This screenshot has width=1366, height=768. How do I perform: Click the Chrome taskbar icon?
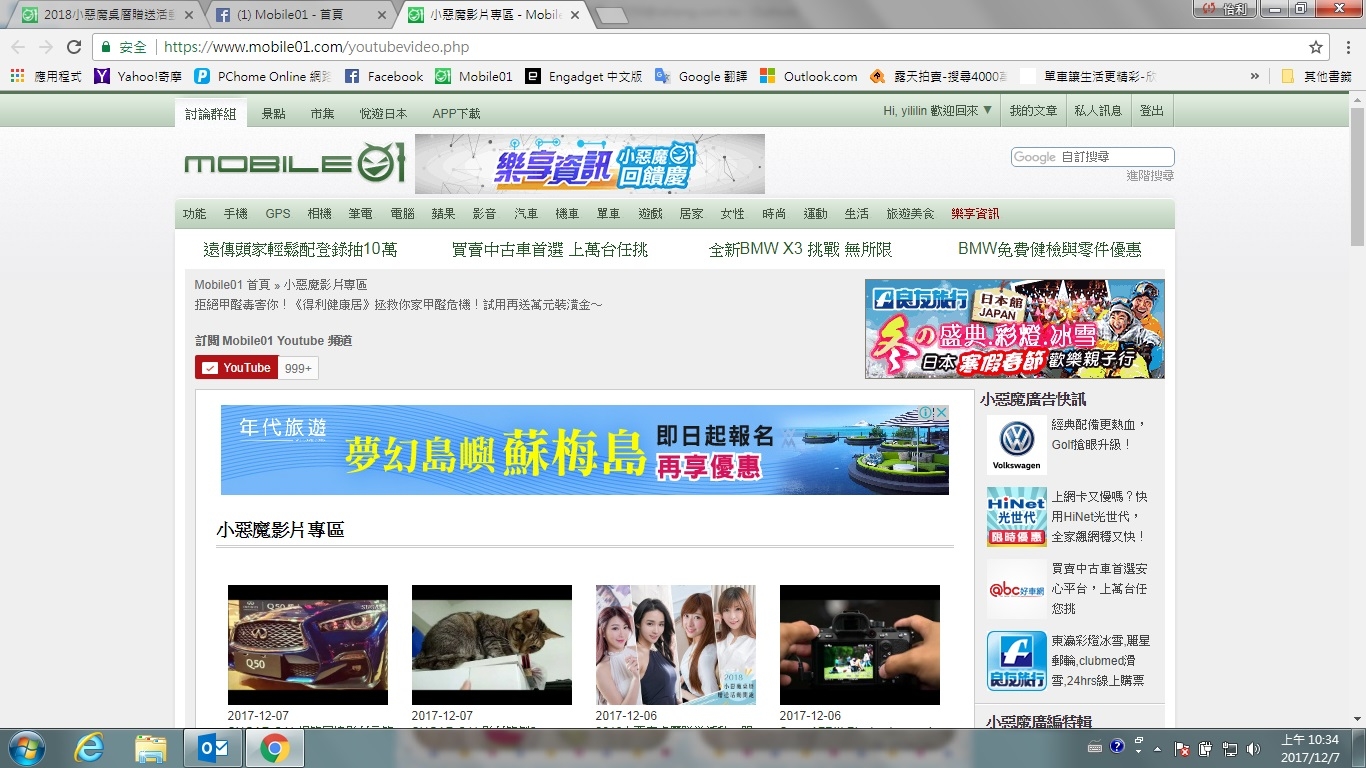[274, 748]
